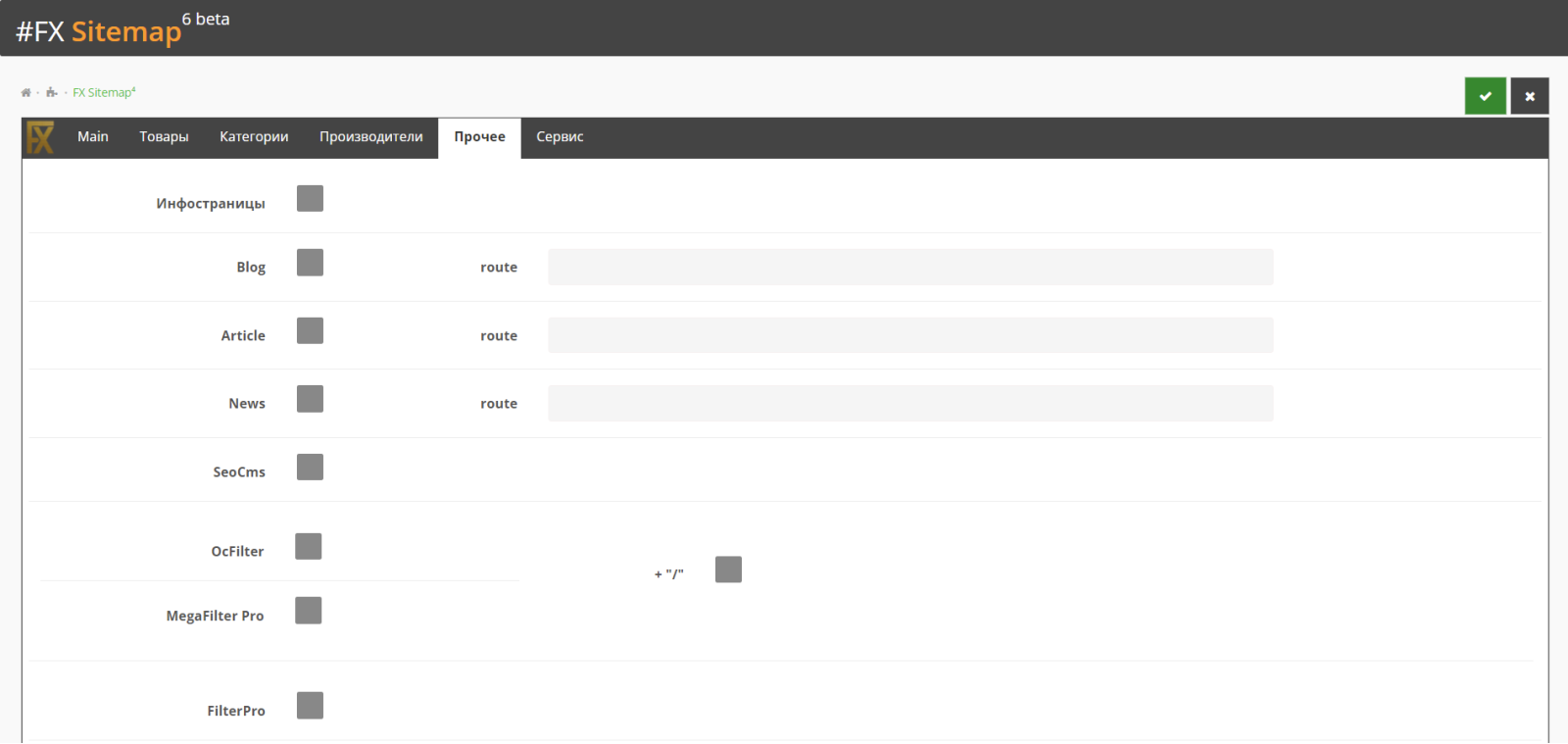This screenshot has width=1568, height=744.
Task: Toggle the SeoCms checkbox
Action: pyautogui.click(x=310, y=467)
